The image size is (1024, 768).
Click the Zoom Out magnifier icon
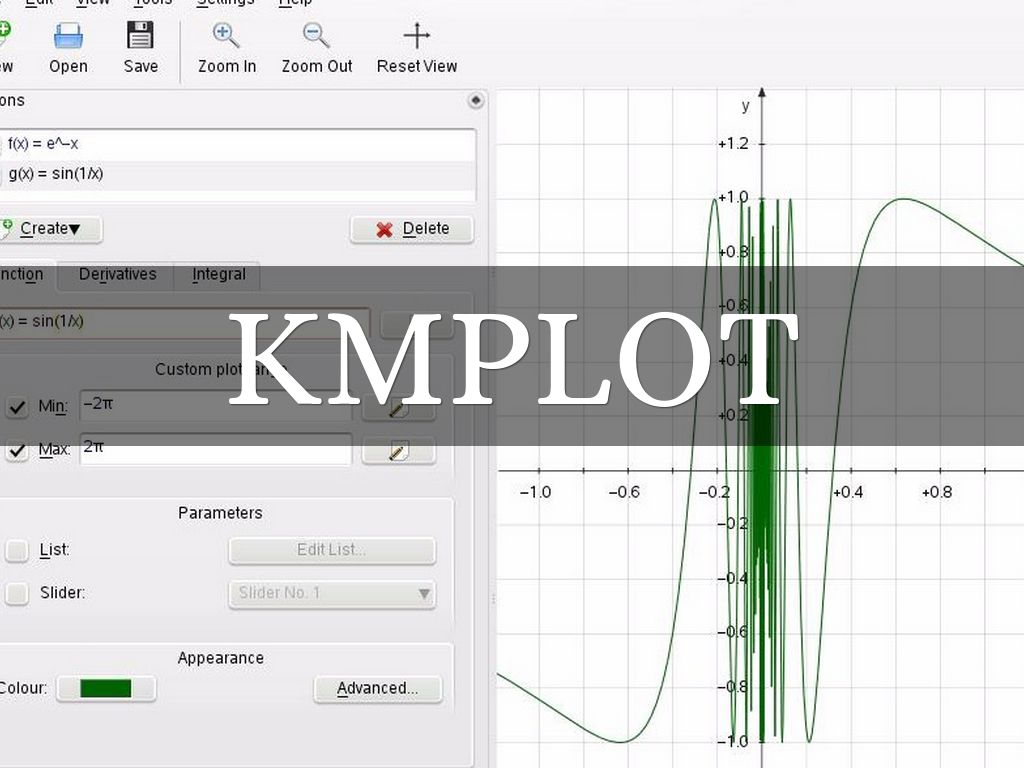(x=316, y=37)
